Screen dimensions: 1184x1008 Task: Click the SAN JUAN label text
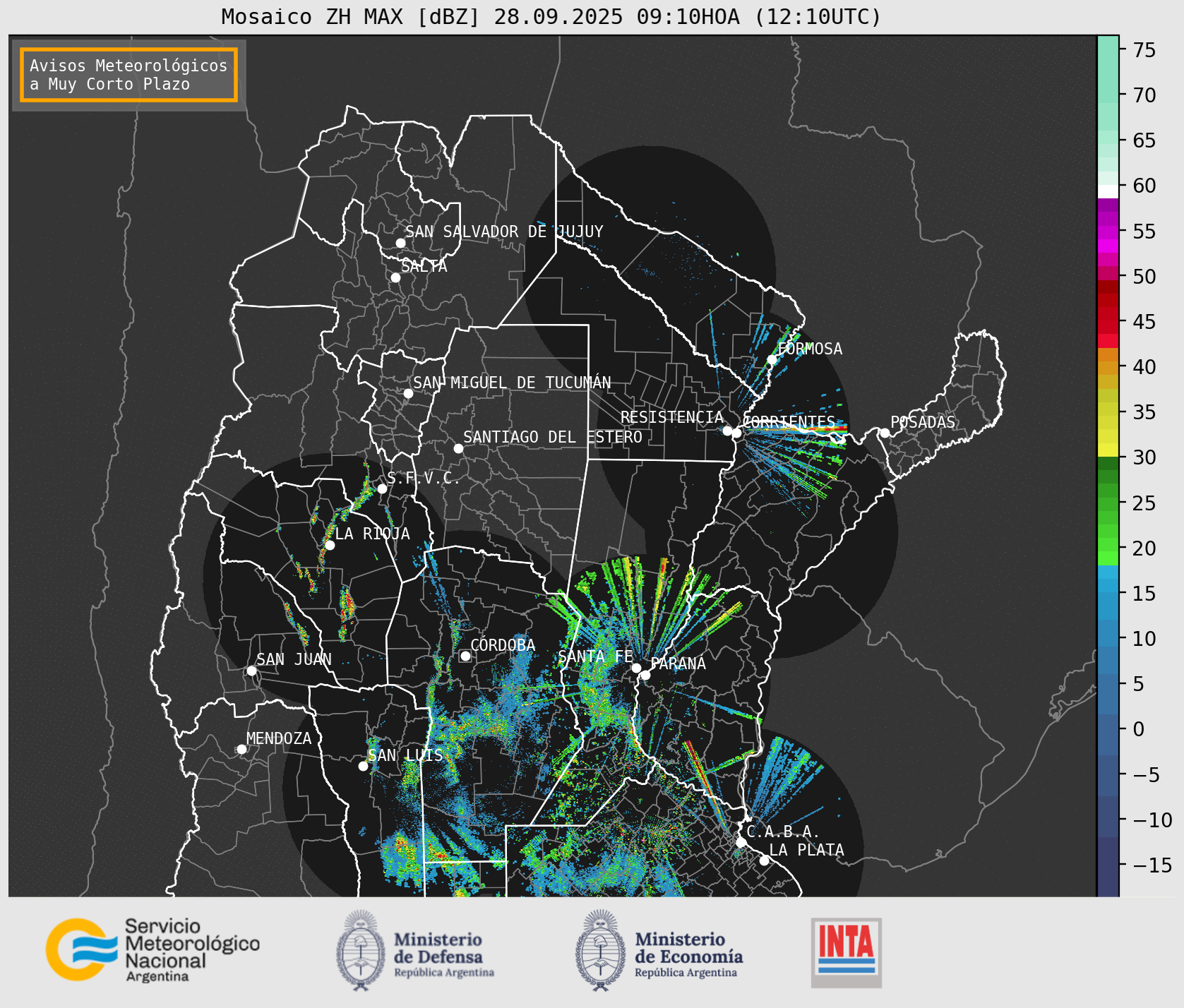(294, 659)
